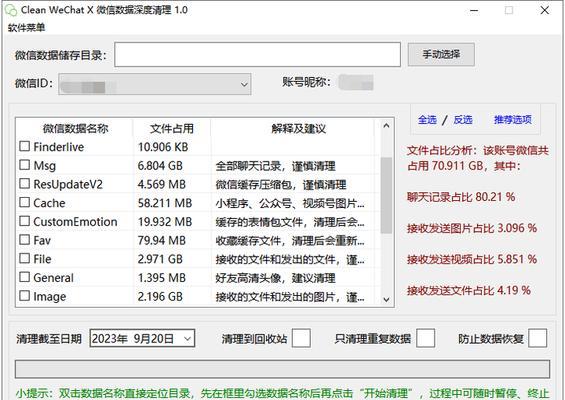Select the 79.94 MB size cell
Viewport: 565px width, 400px height.
(161, 240)
